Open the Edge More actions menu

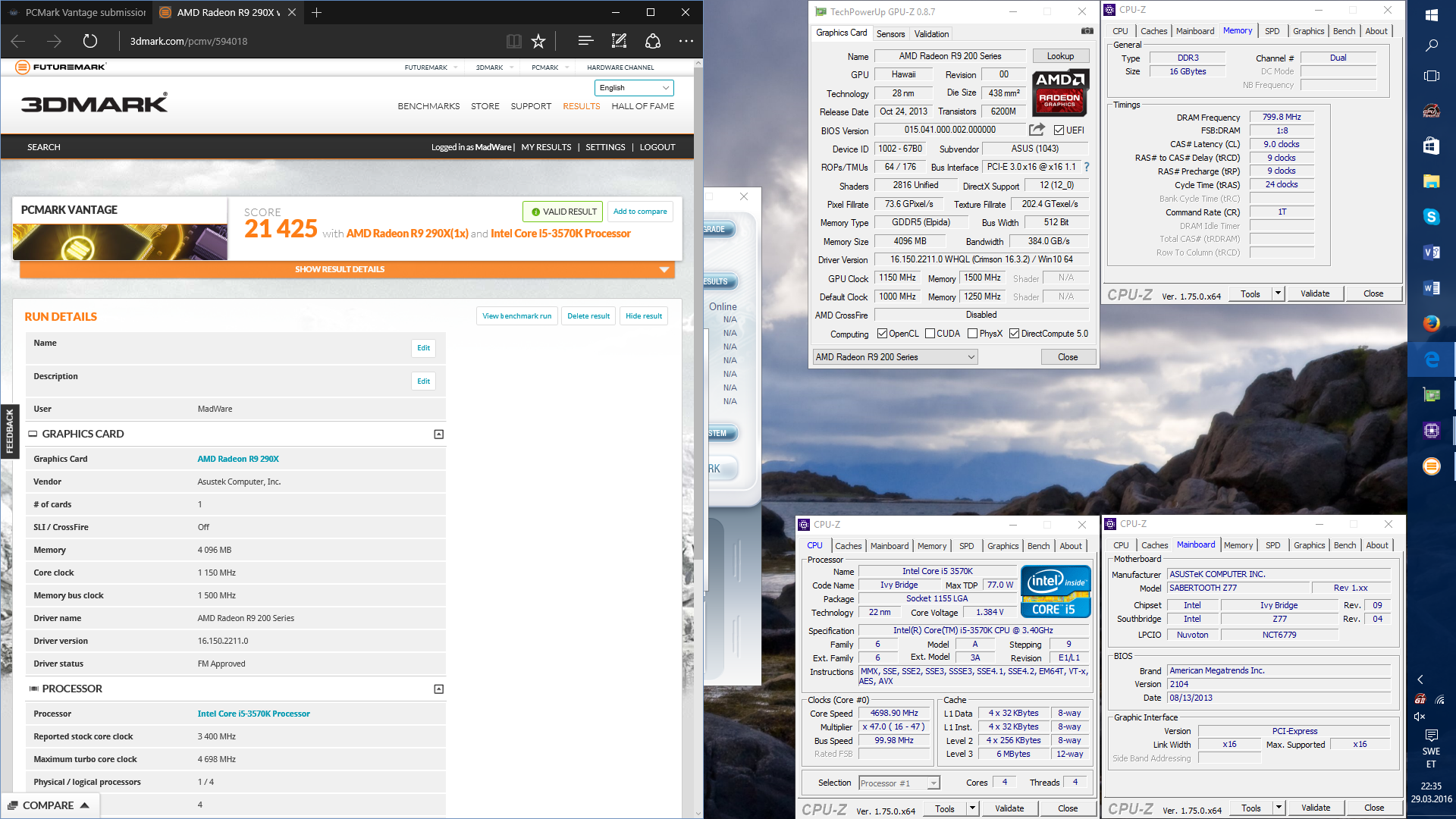click(x=686, y=41)
